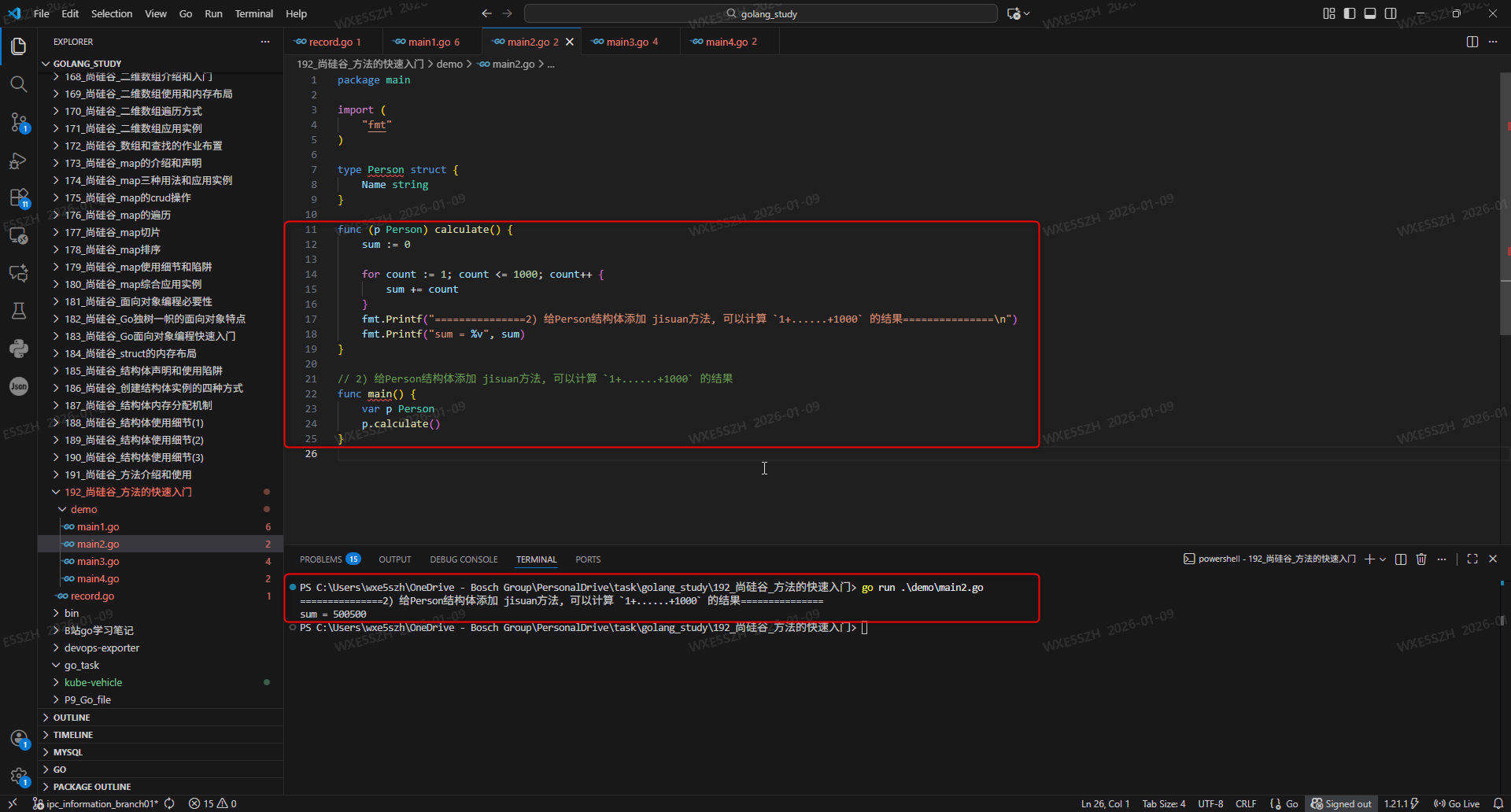The width and height of the screenshot is (1511, 812).
Task: Click the Signed out status item
Action: [x=1341, y=803]
